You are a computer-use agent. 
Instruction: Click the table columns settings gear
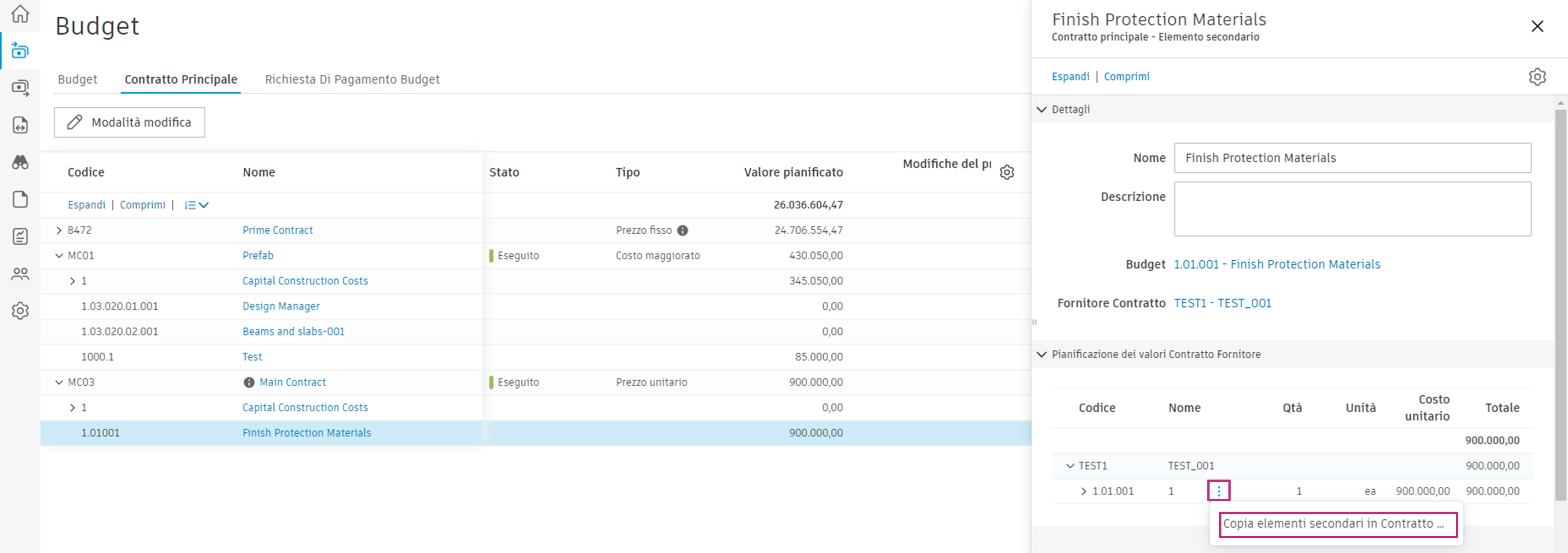tap(1007, 172)
